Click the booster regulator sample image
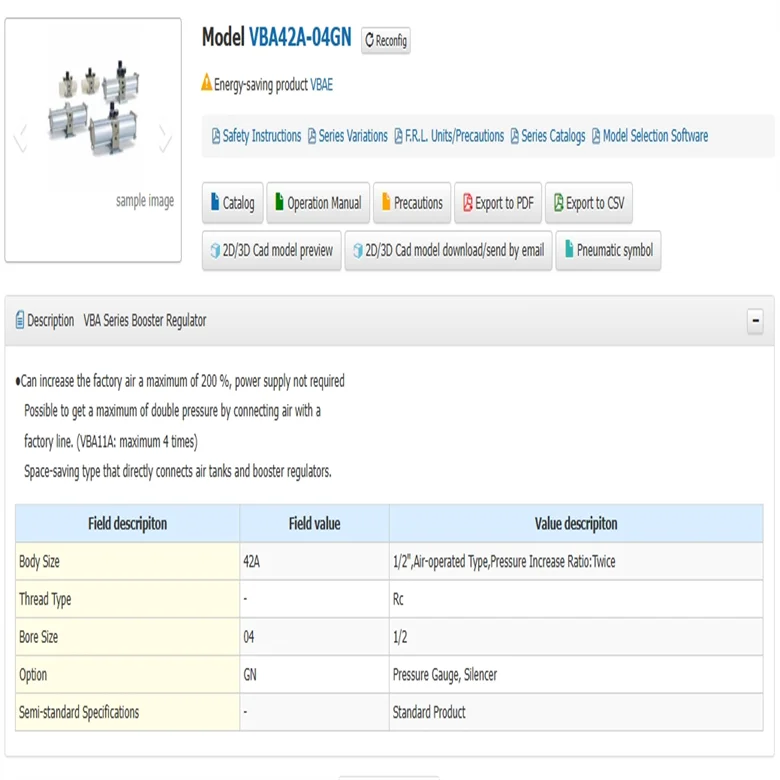The width and height of the screenshot is (780, 780). pyautogui.click(x=93, y=110)
